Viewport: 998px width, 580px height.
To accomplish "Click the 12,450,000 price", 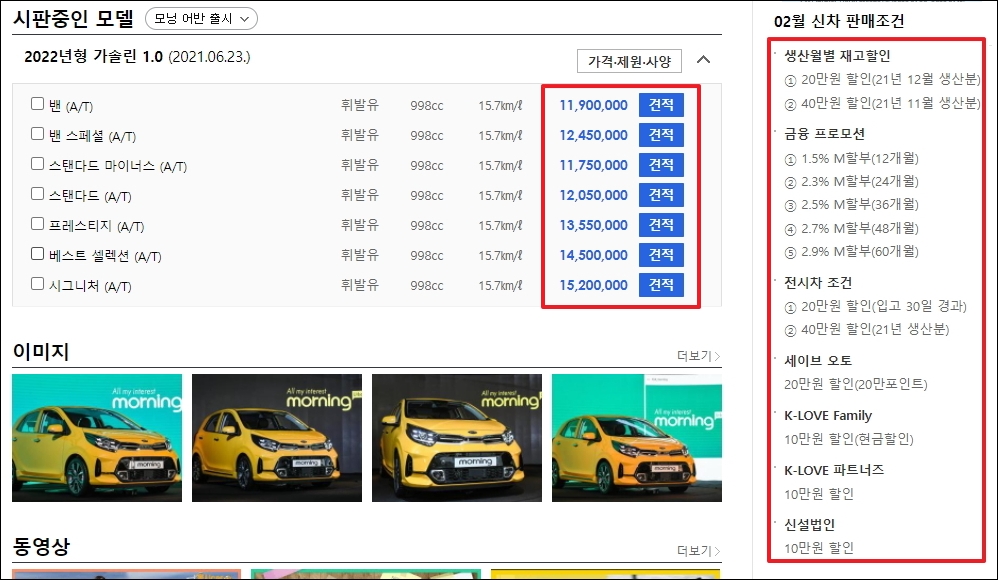I will click(x=593, y=136).
